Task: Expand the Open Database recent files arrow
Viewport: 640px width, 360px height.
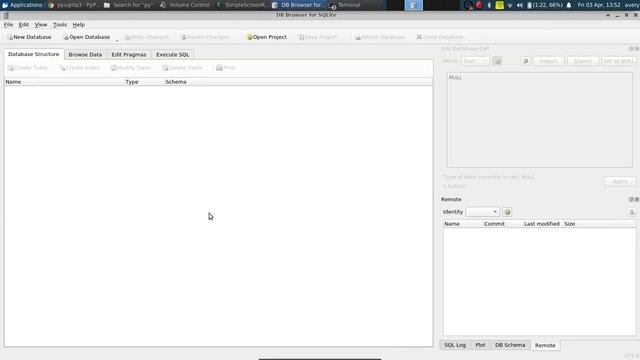Action: 117,40
